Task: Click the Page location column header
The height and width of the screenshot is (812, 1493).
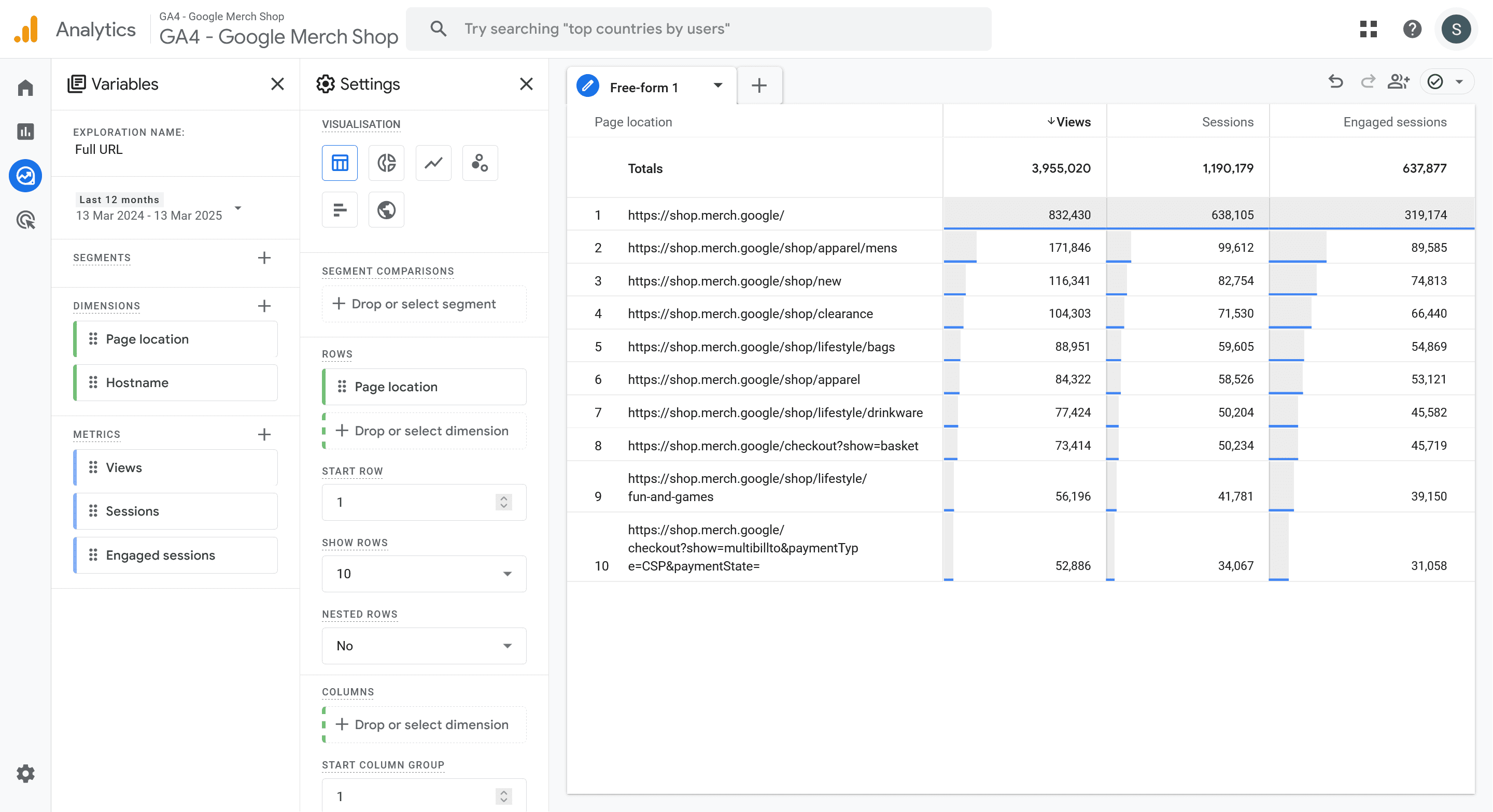Action: 633,122
